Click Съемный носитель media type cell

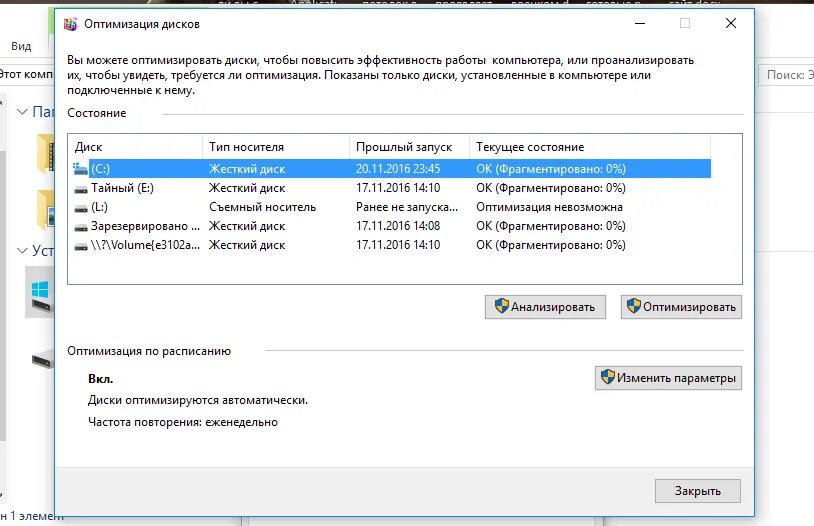pyautogui.click(x=262, y=207)
